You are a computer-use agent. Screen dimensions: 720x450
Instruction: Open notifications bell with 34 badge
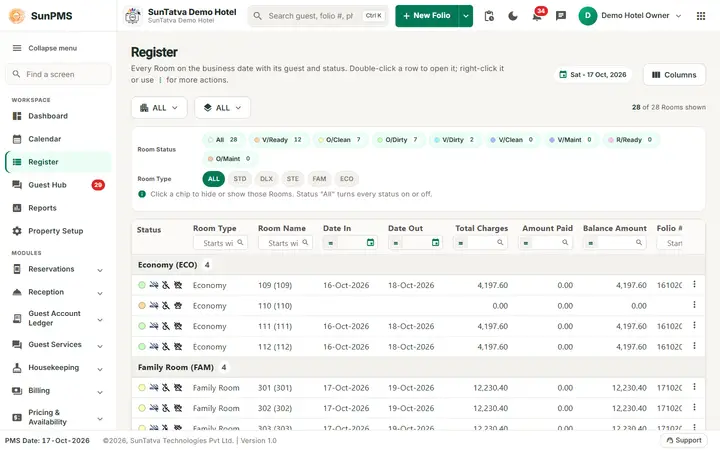(x=537, y=15)
